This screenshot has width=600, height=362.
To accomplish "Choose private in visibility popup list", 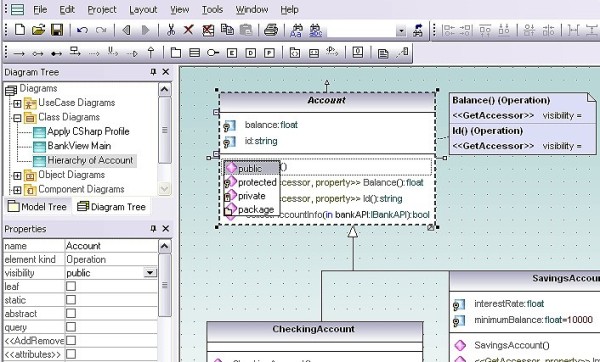I will [x=251, y=196].
